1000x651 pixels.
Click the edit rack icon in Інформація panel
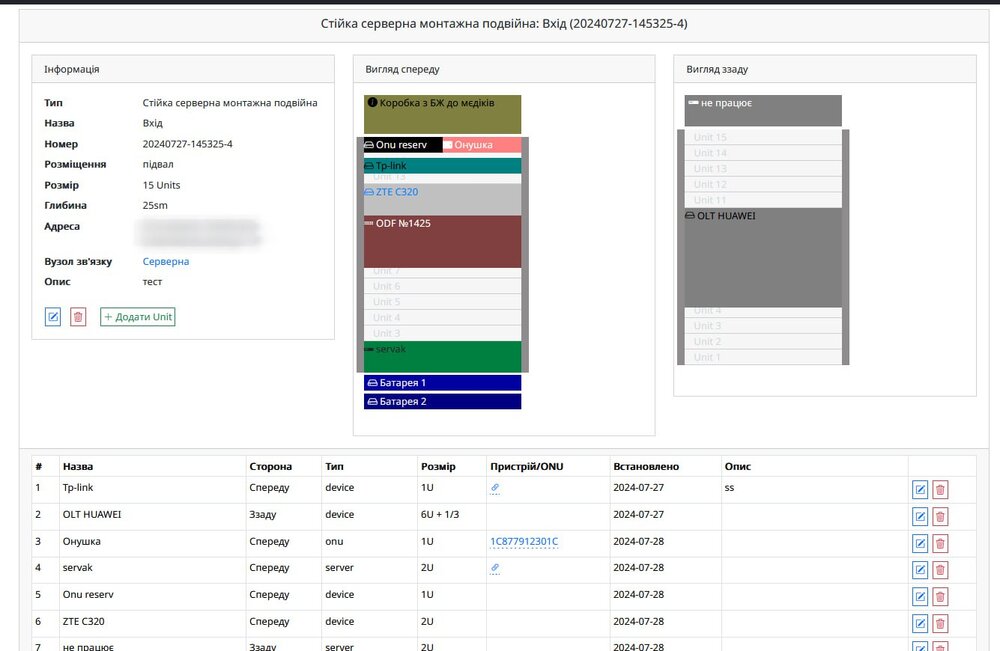[x=53, y=317]
